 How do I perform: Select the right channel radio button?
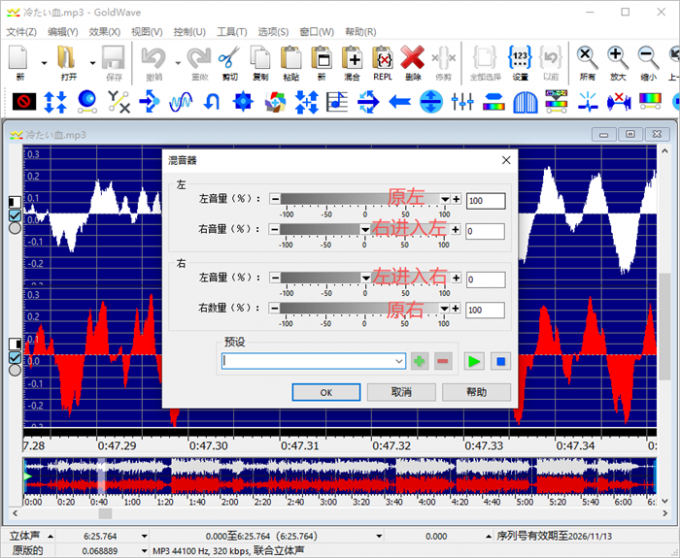click(x=15, y=370)
